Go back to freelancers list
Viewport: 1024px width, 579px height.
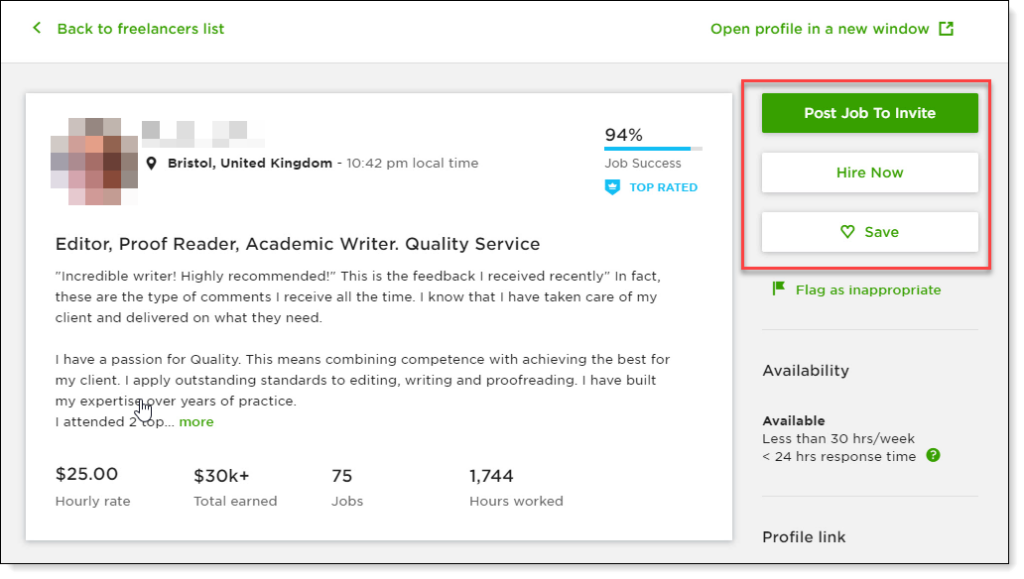click(140, 28)
